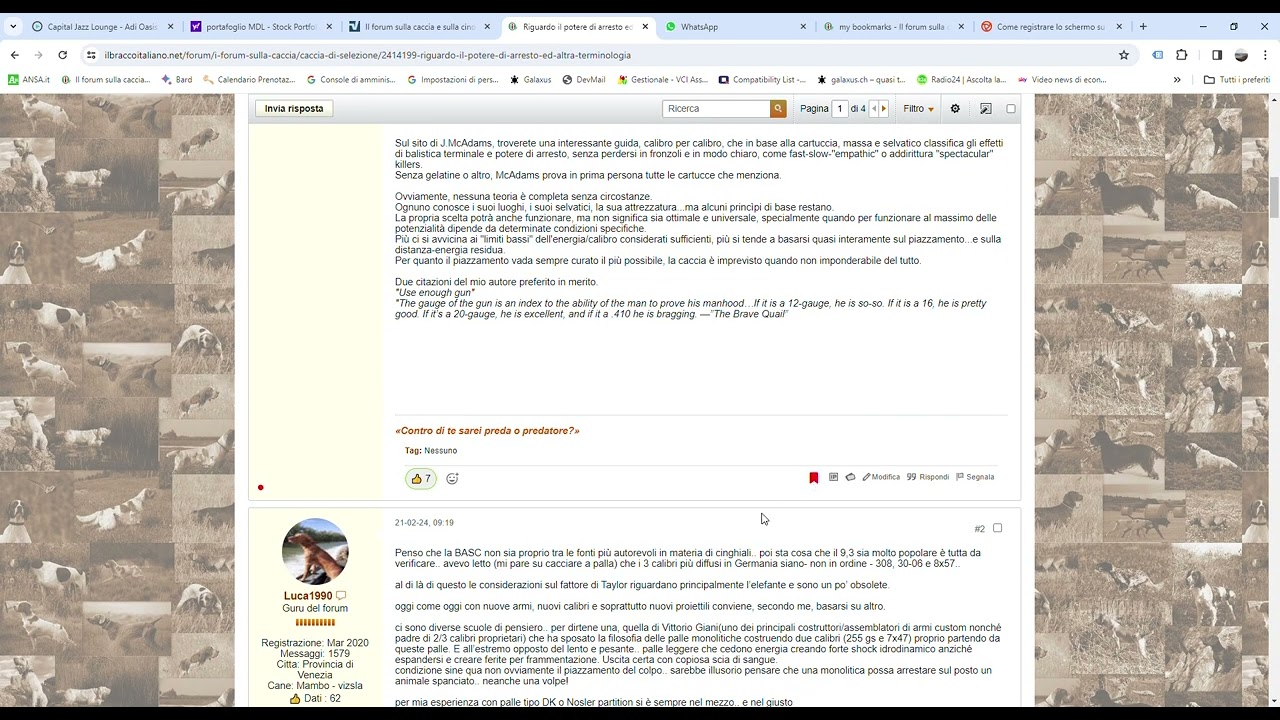Open DevMail bookmark

584,79
